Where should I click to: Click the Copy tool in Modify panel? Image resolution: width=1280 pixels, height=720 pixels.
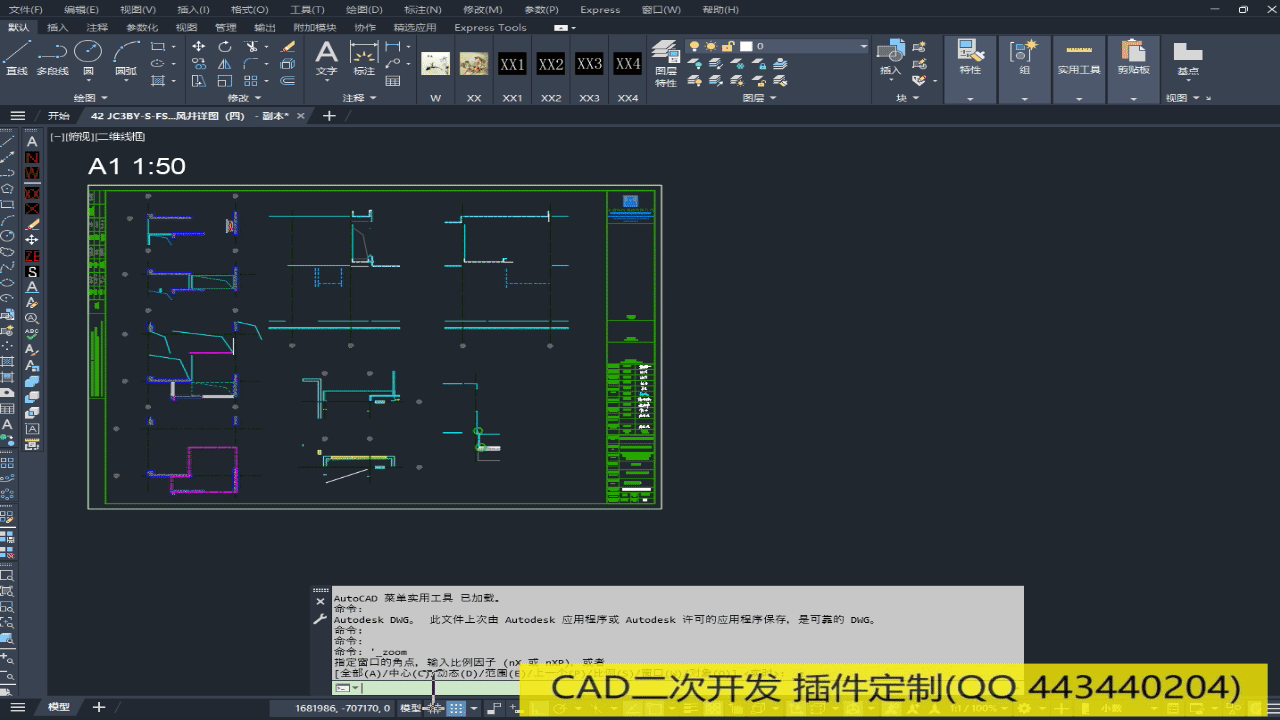coord(198,64)
